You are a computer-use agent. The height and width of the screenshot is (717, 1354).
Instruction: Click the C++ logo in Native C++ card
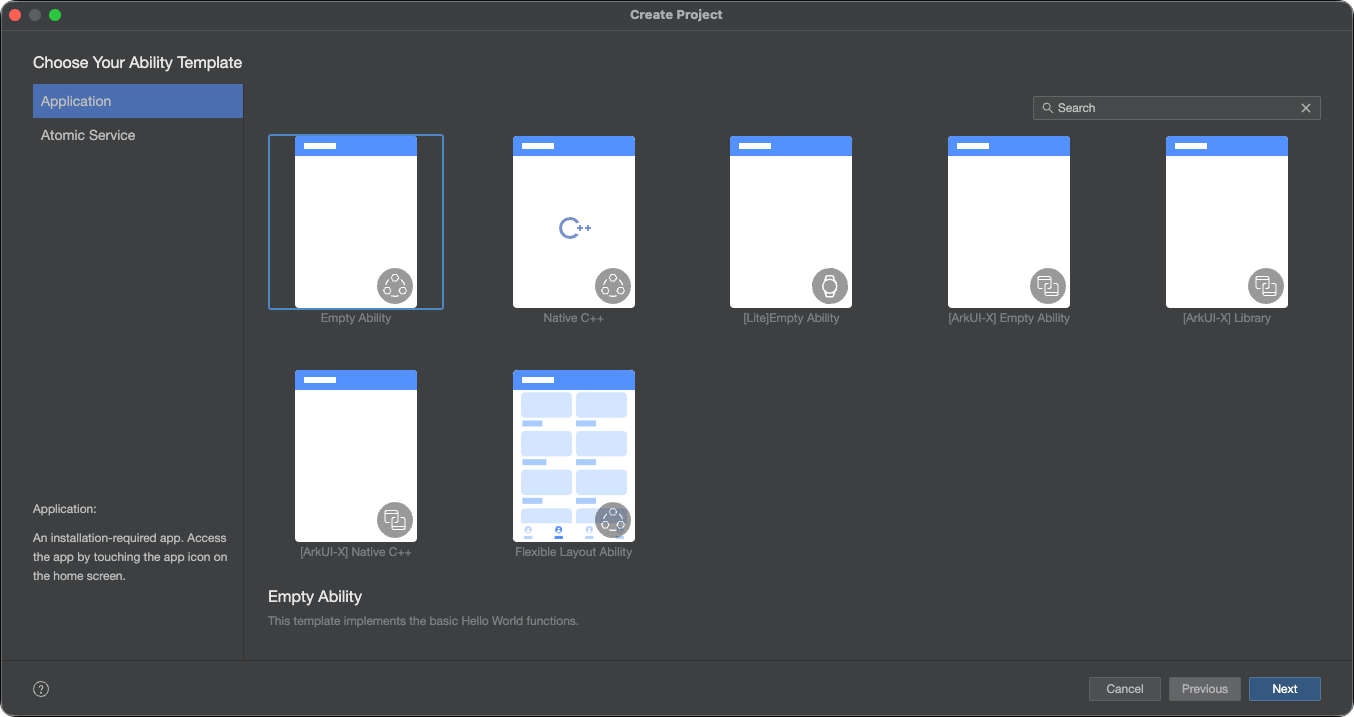click(x=574, y=229)
